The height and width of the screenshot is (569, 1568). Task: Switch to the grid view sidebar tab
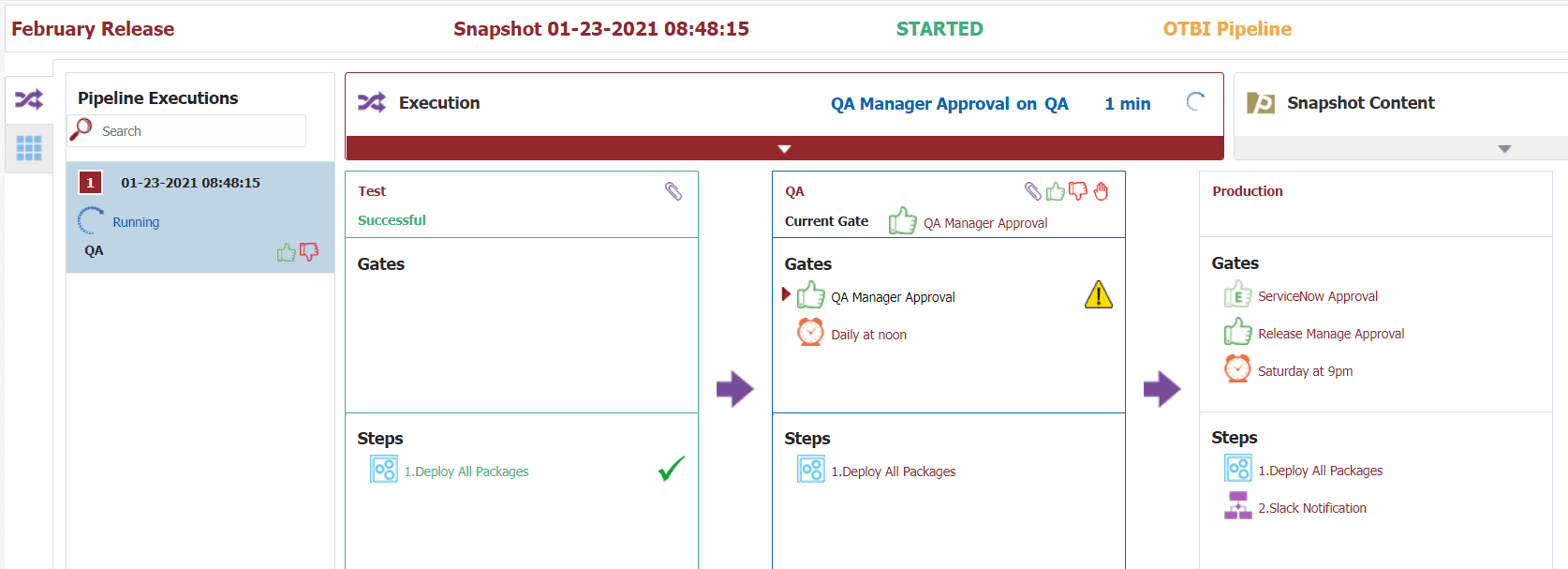pyautogui.click(x=29, y=148)
